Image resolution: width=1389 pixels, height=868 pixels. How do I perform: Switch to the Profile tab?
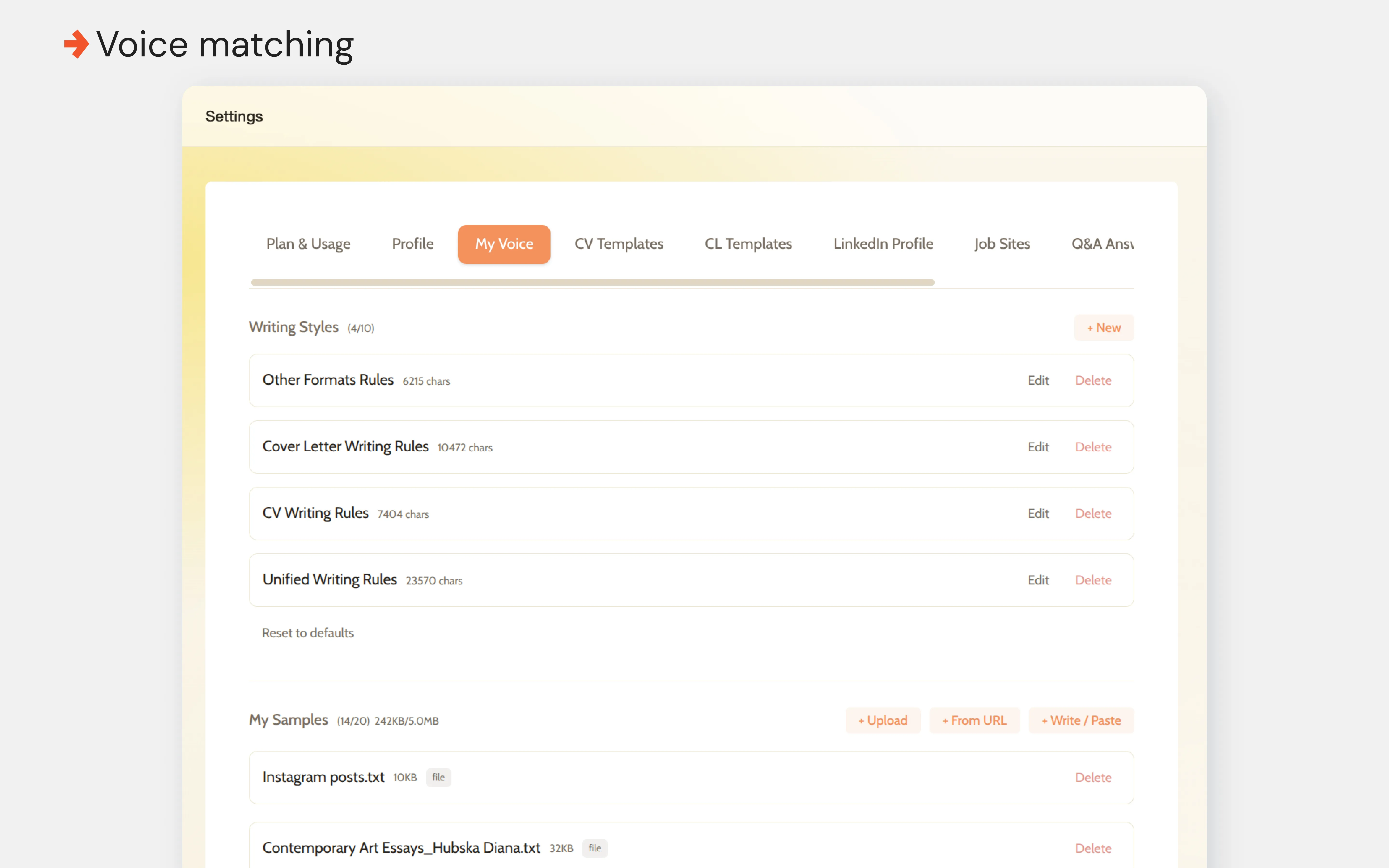pyautogui.click(x=413, y=244)
